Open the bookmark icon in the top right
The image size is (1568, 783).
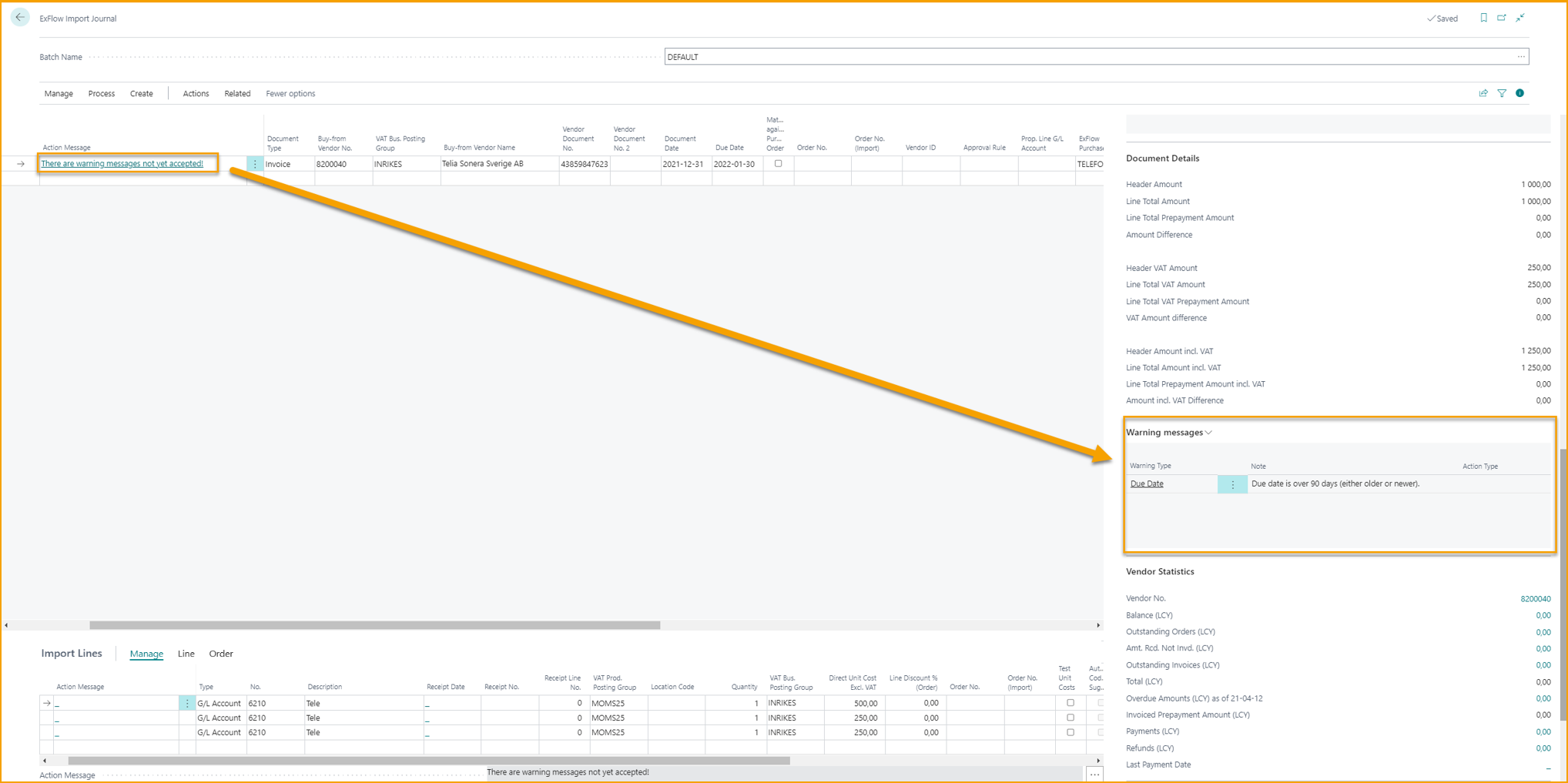click(1483, 18)
